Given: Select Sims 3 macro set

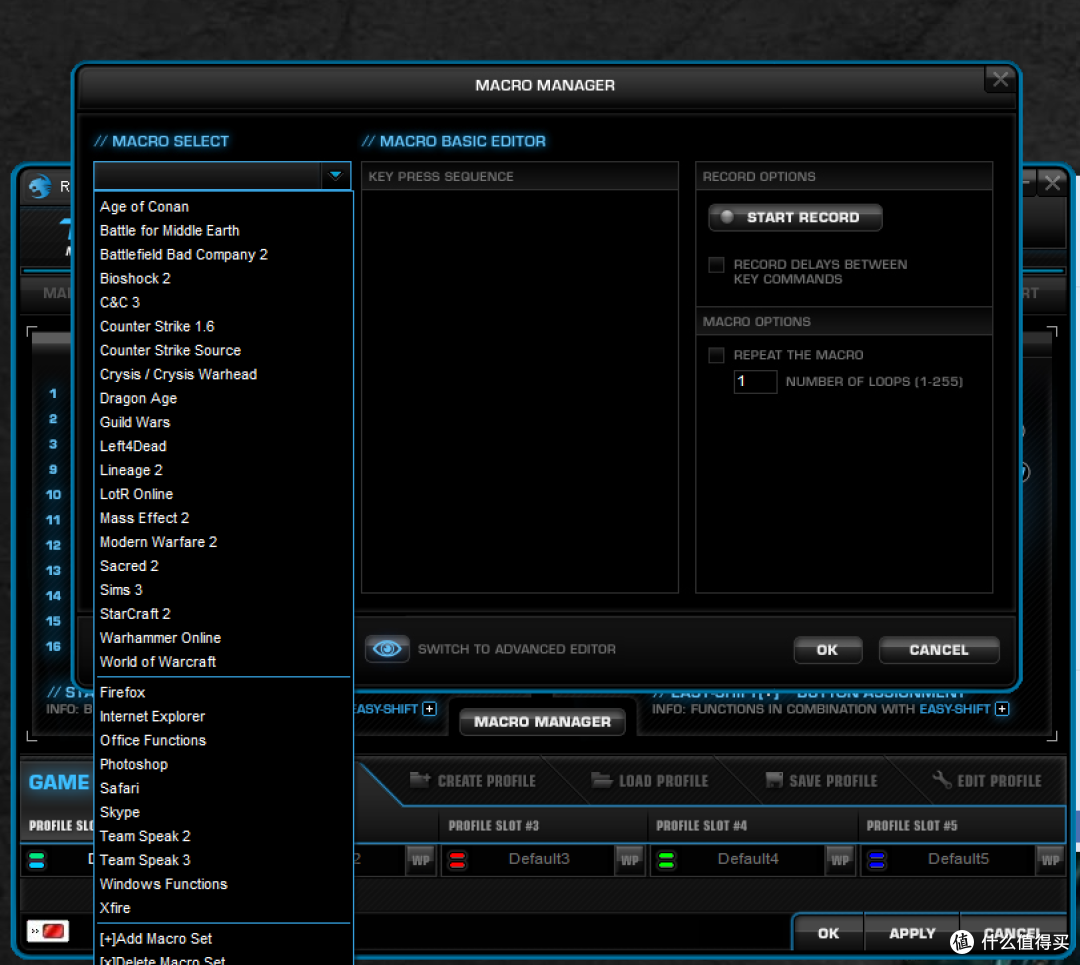Looking at the screenshot, I should pos(121,590).
